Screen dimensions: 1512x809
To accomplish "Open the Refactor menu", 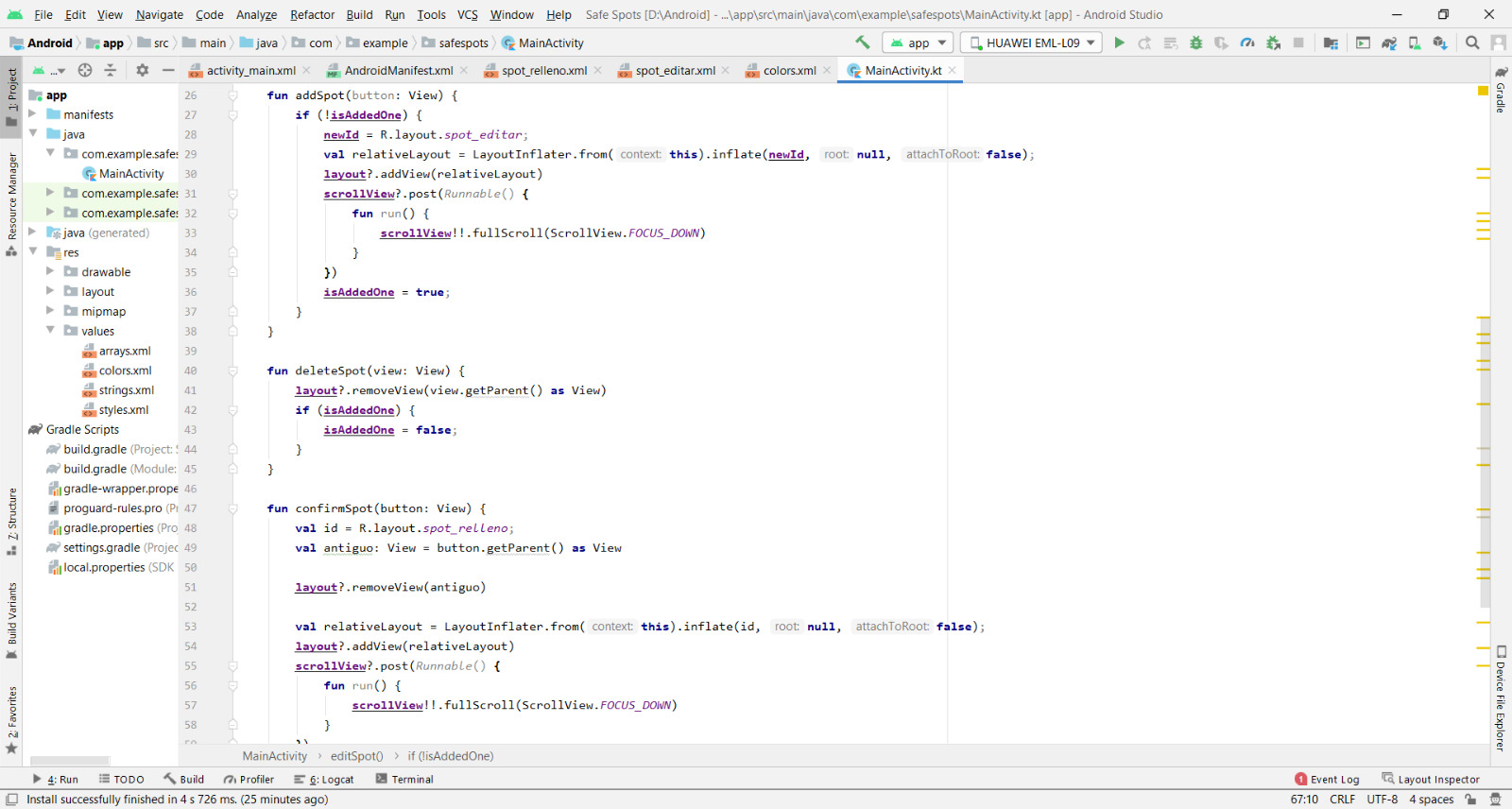I will 312,14.
